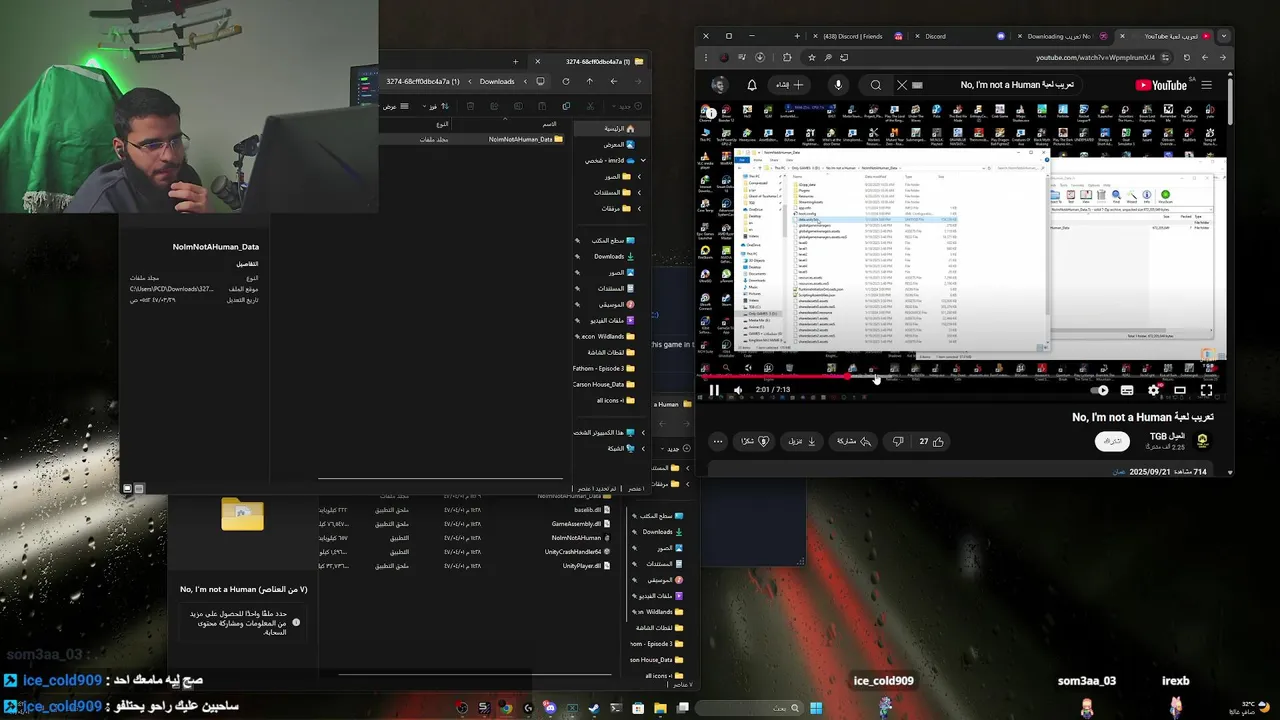The height and width of the screenshot is (720, 1280).
Task: Open the Sort dropdown in Explorer toolbar
Action: coord(435,106)
